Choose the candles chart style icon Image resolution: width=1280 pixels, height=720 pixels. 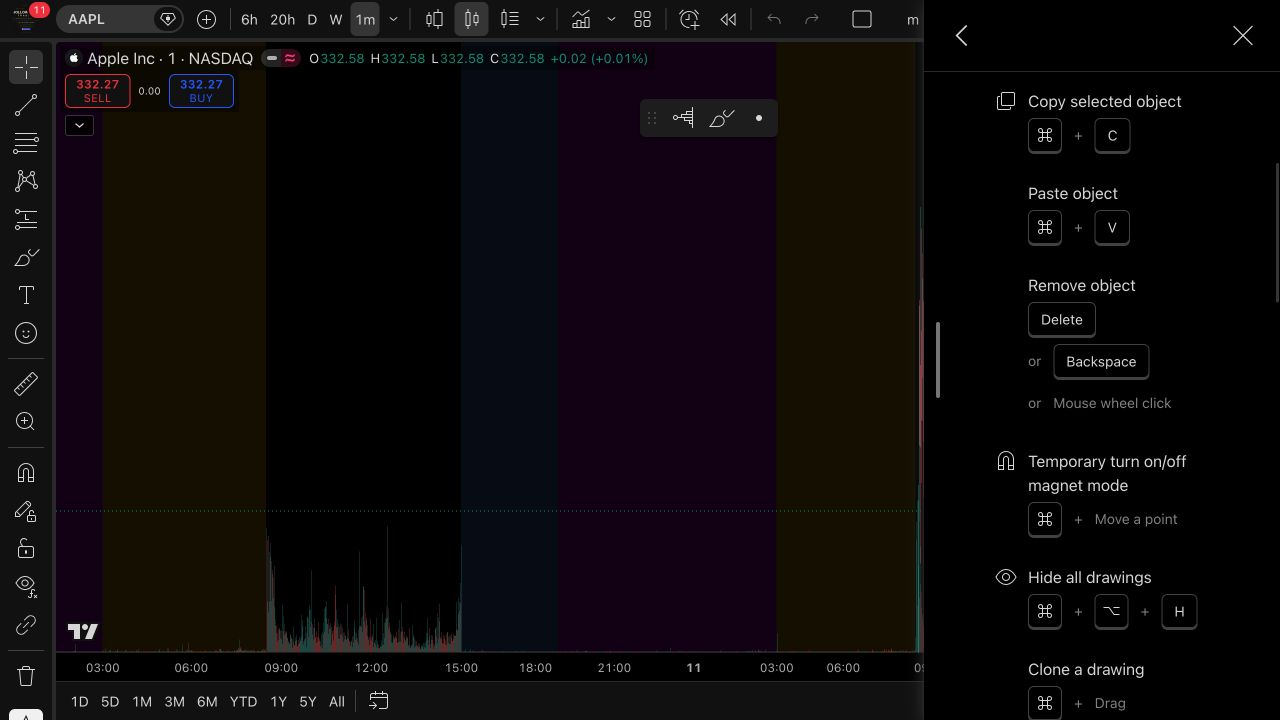pyautogui.click(x=472, y=19)
